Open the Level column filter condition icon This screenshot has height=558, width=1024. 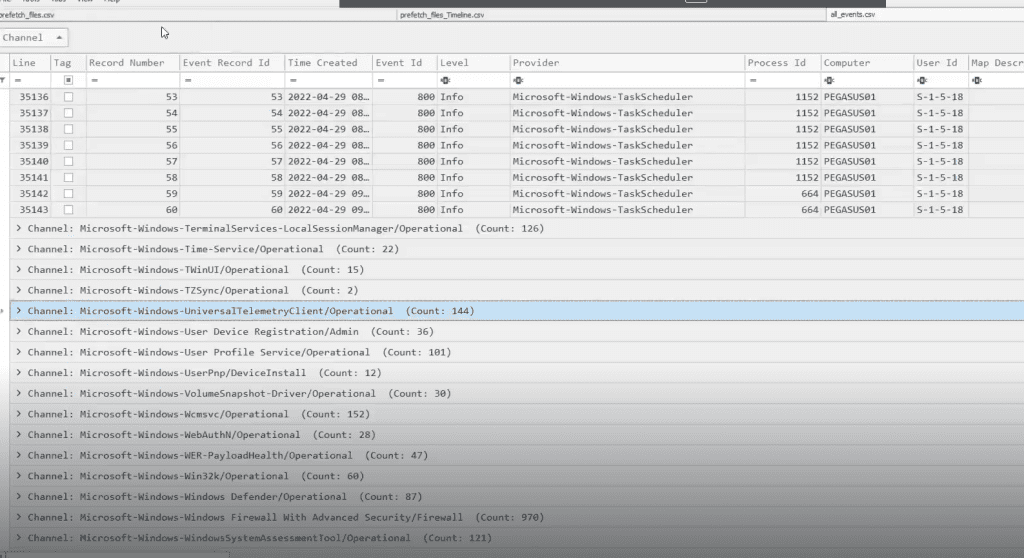(x=445, y=80)
